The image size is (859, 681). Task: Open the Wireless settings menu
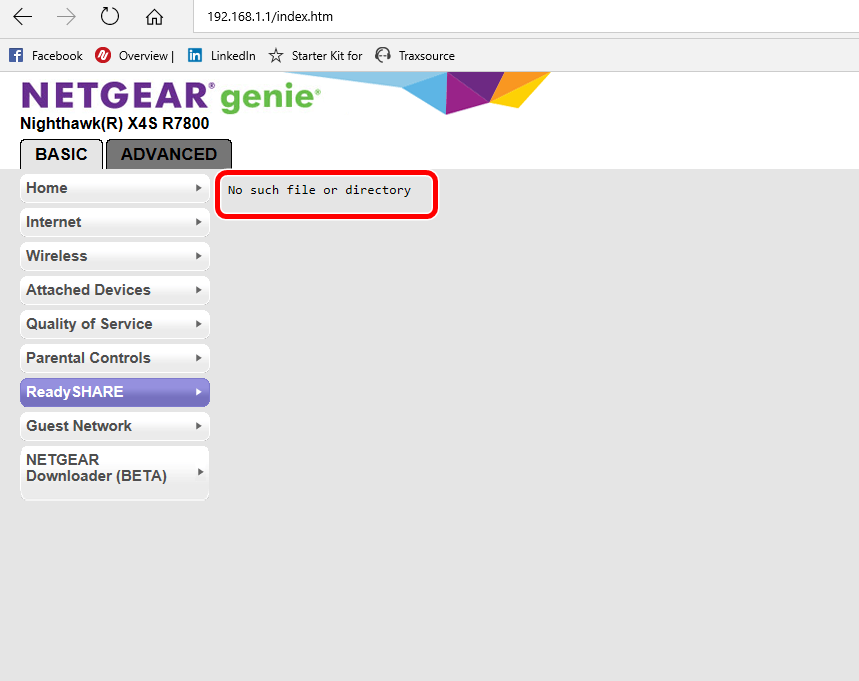coord(115,256)
